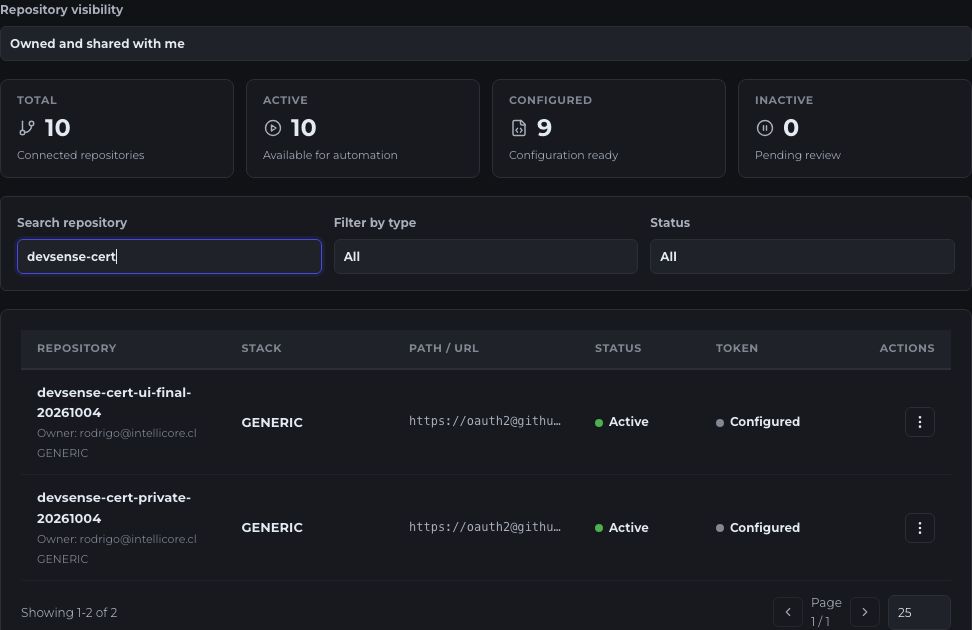Go to the next page of results
This screenshot has width=972, height=630.
[865, 612]
